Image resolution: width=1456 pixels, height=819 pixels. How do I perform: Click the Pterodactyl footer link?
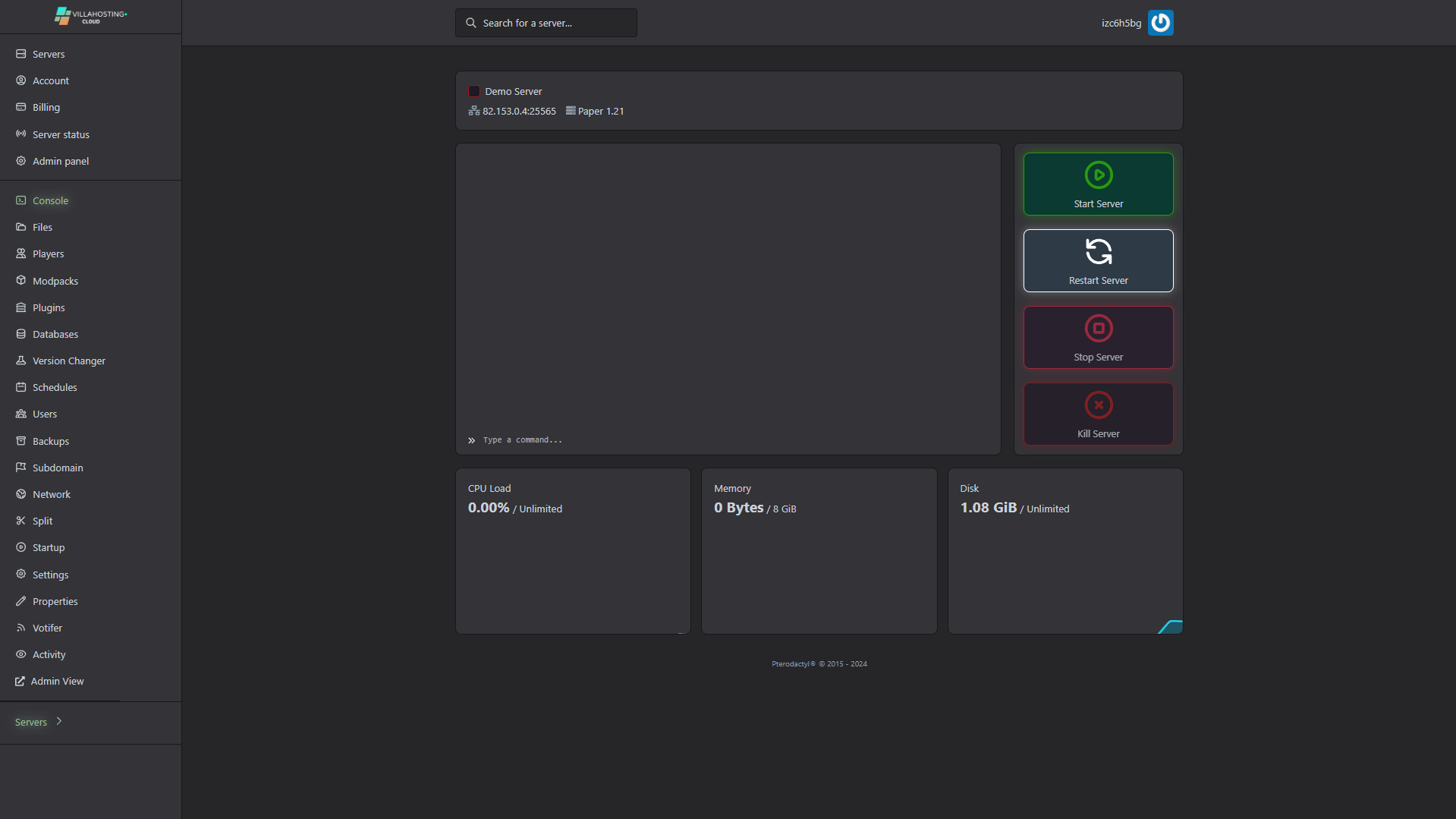(793, 663)
